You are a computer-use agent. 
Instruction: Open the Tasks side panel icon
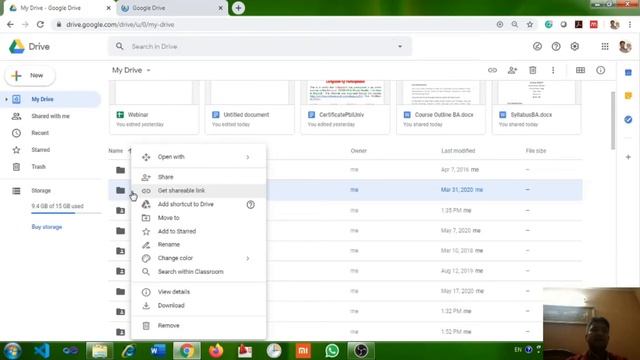click(628, 120)
